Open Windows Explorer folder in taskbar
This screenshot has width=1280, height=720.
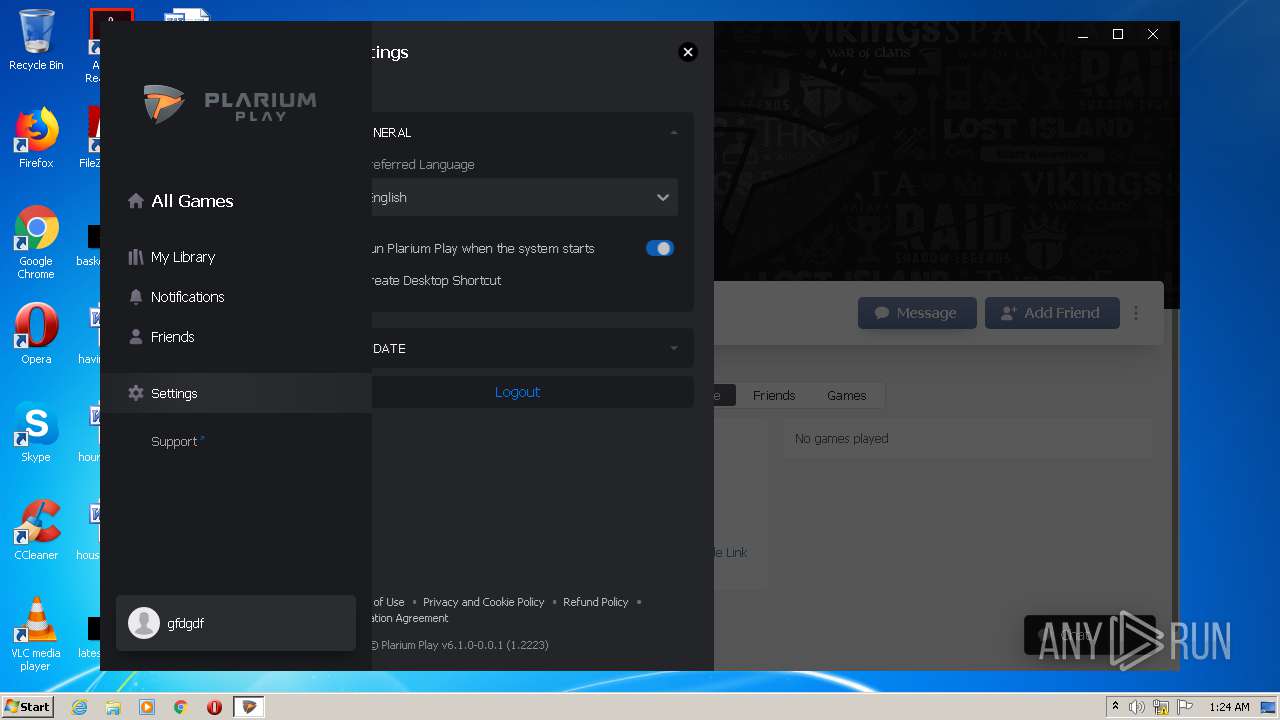[x=113, y=707]
